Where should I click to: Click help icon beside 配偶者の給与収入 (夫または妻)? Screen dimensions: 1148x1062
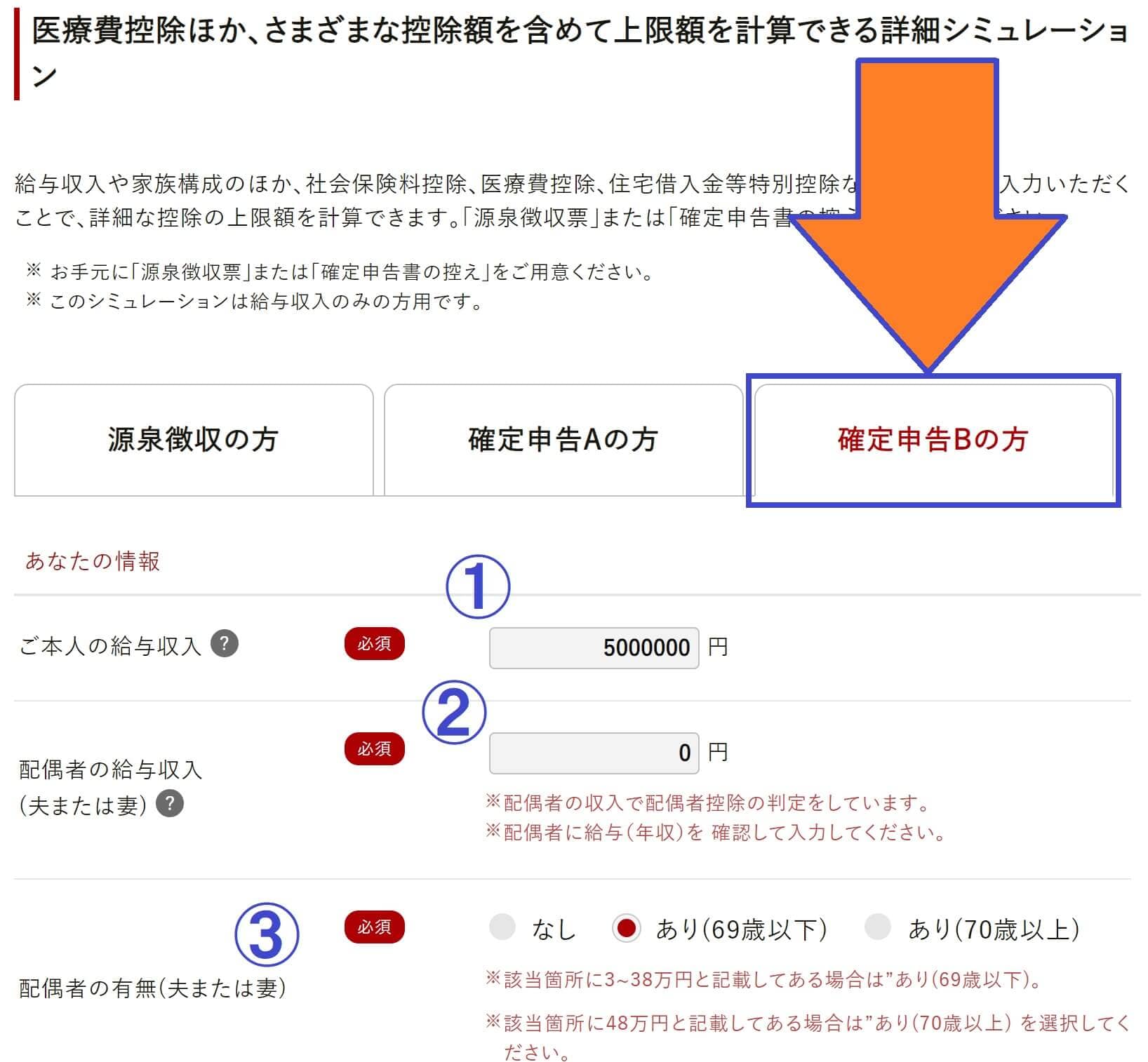pyautogui.click(x=170, y=803)
